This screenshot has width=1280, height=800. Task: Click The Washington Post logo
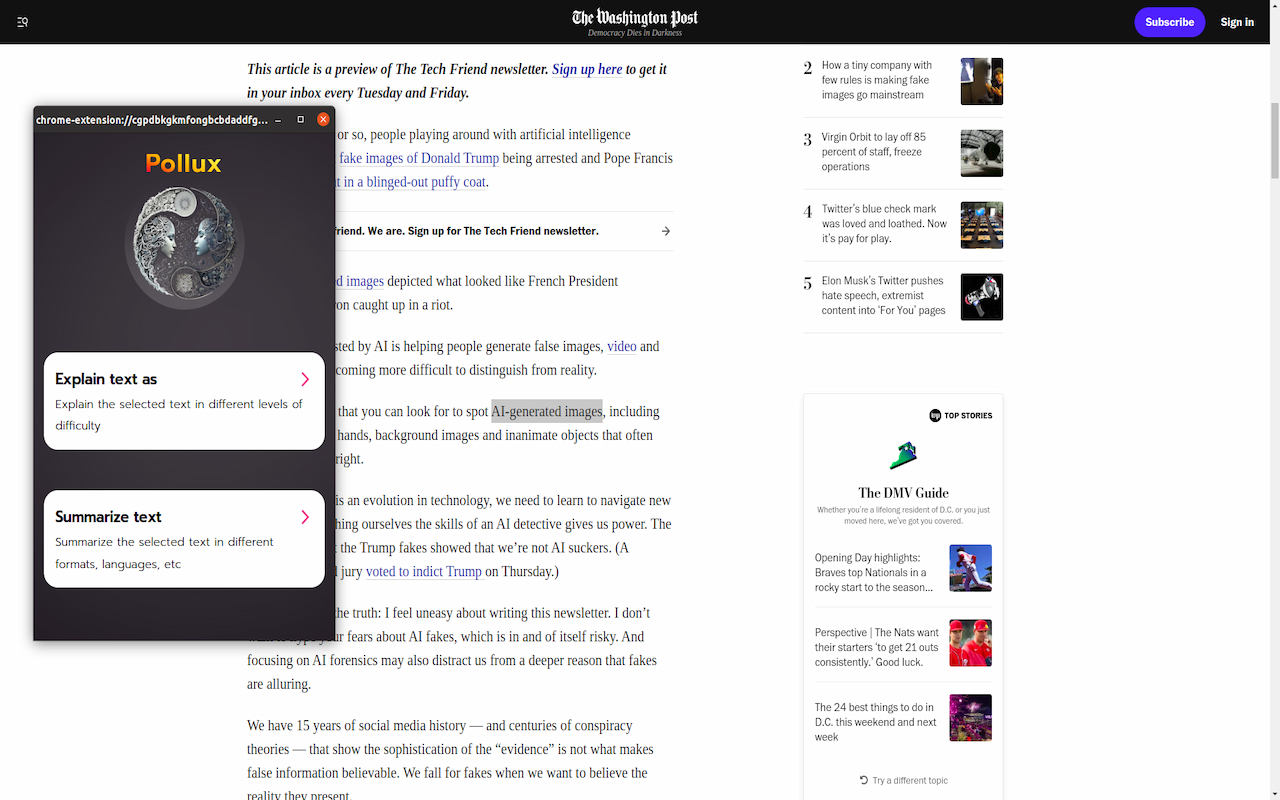(635, 17)
